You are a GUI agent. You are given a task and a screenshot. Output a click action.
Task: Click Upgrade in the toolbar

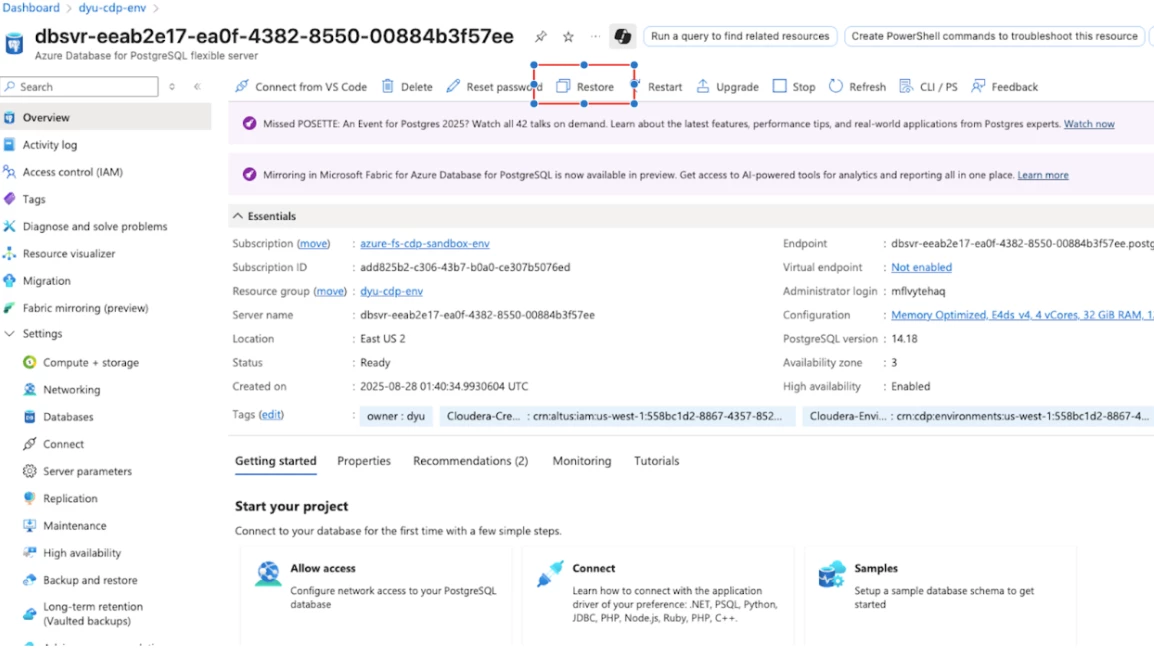pyautogui.click(x=727, y=87)
